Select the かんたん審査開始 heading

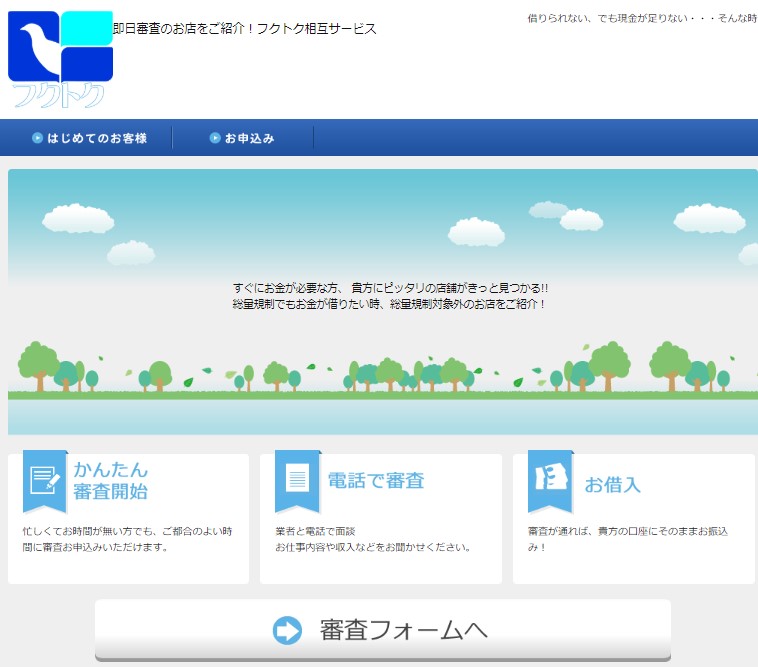point(110,480)
